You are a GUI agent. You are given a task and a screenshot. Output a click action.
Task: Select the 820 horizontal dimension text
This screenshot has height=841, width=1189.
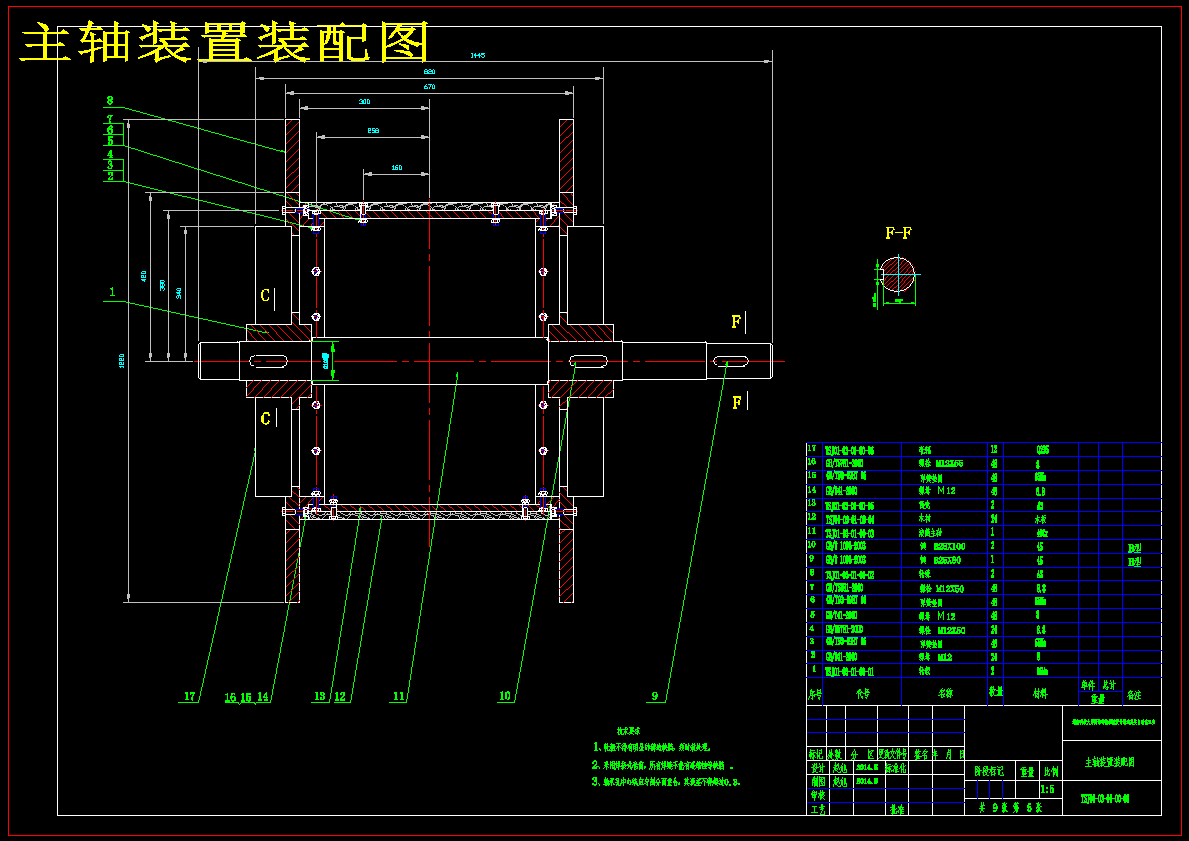point(429,72)
